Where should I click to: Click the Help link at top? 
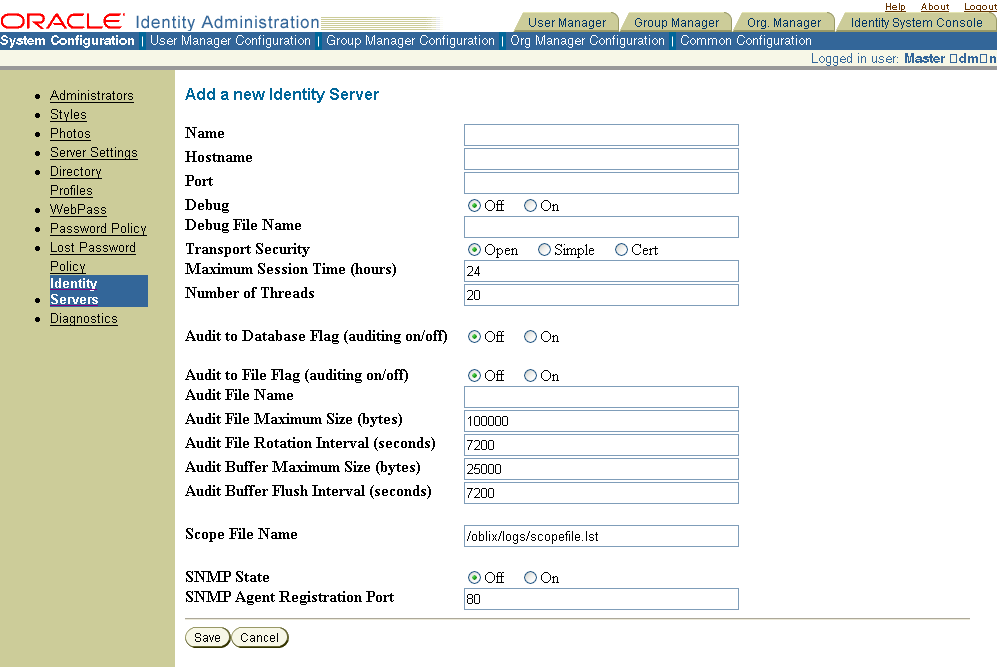click(895, 7)
